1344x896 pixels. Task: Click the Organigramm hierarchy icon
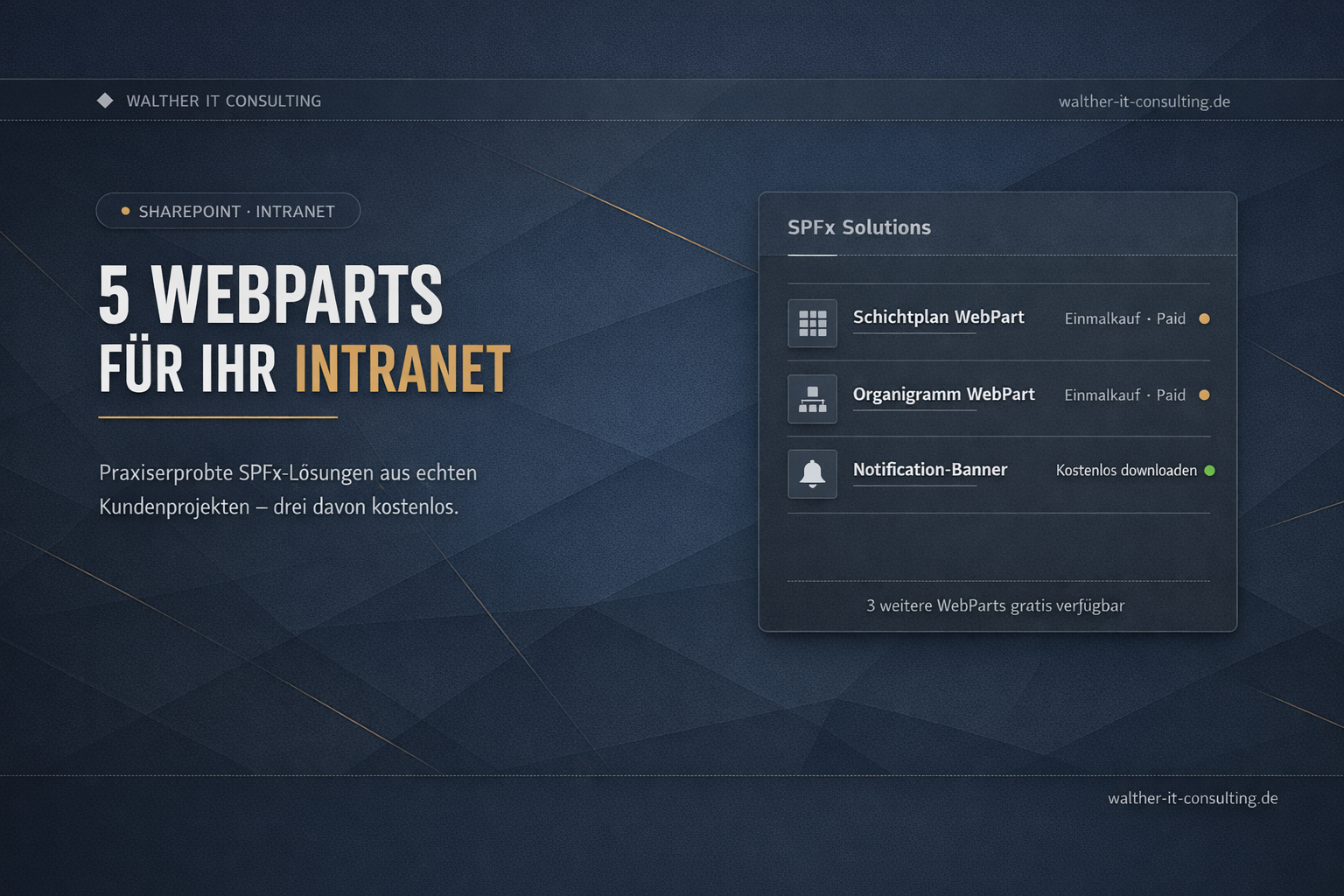[812, 399]
